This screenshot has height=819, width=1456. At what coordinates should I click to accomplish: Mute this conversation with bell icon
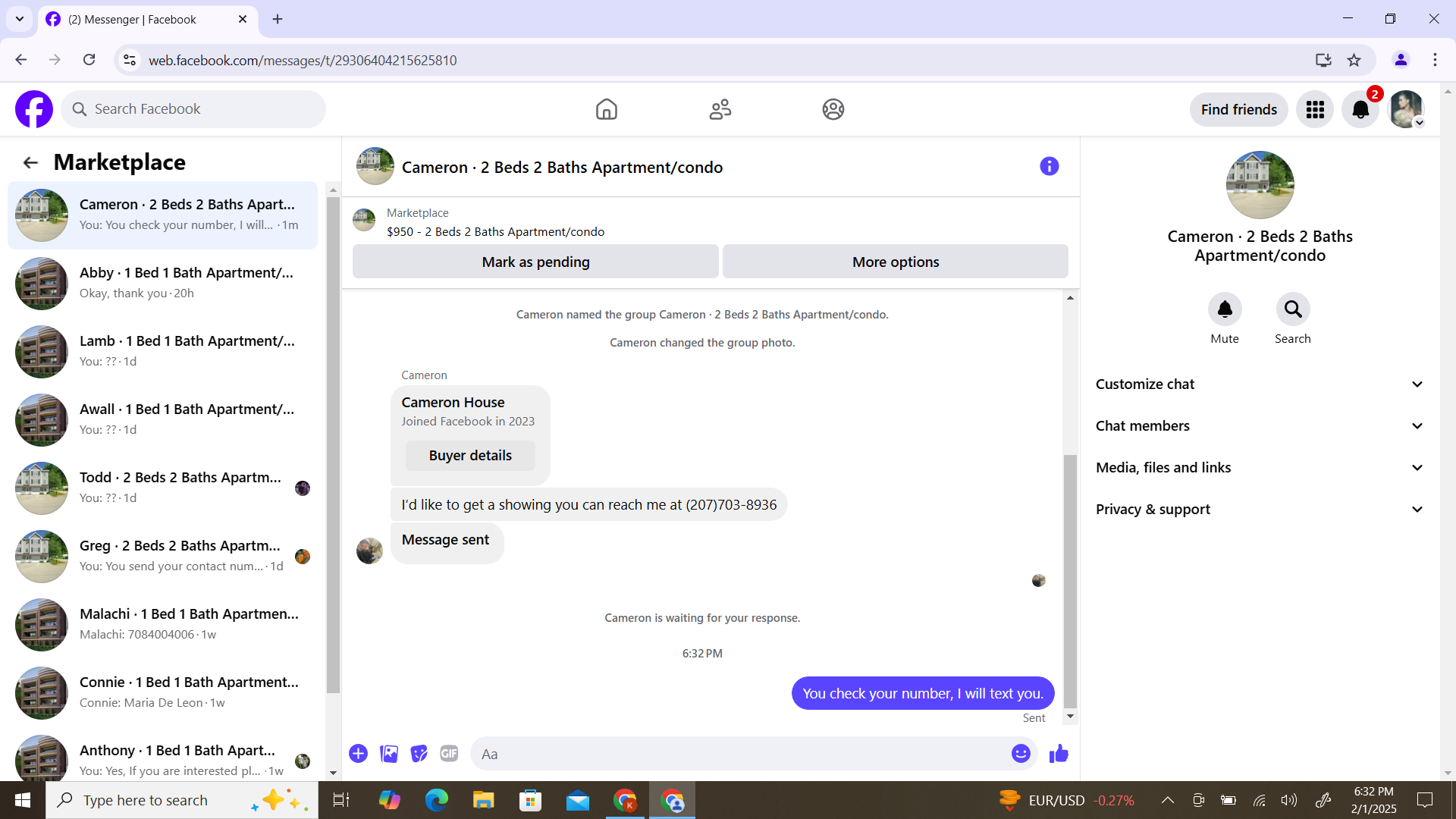pos(1225,309)
